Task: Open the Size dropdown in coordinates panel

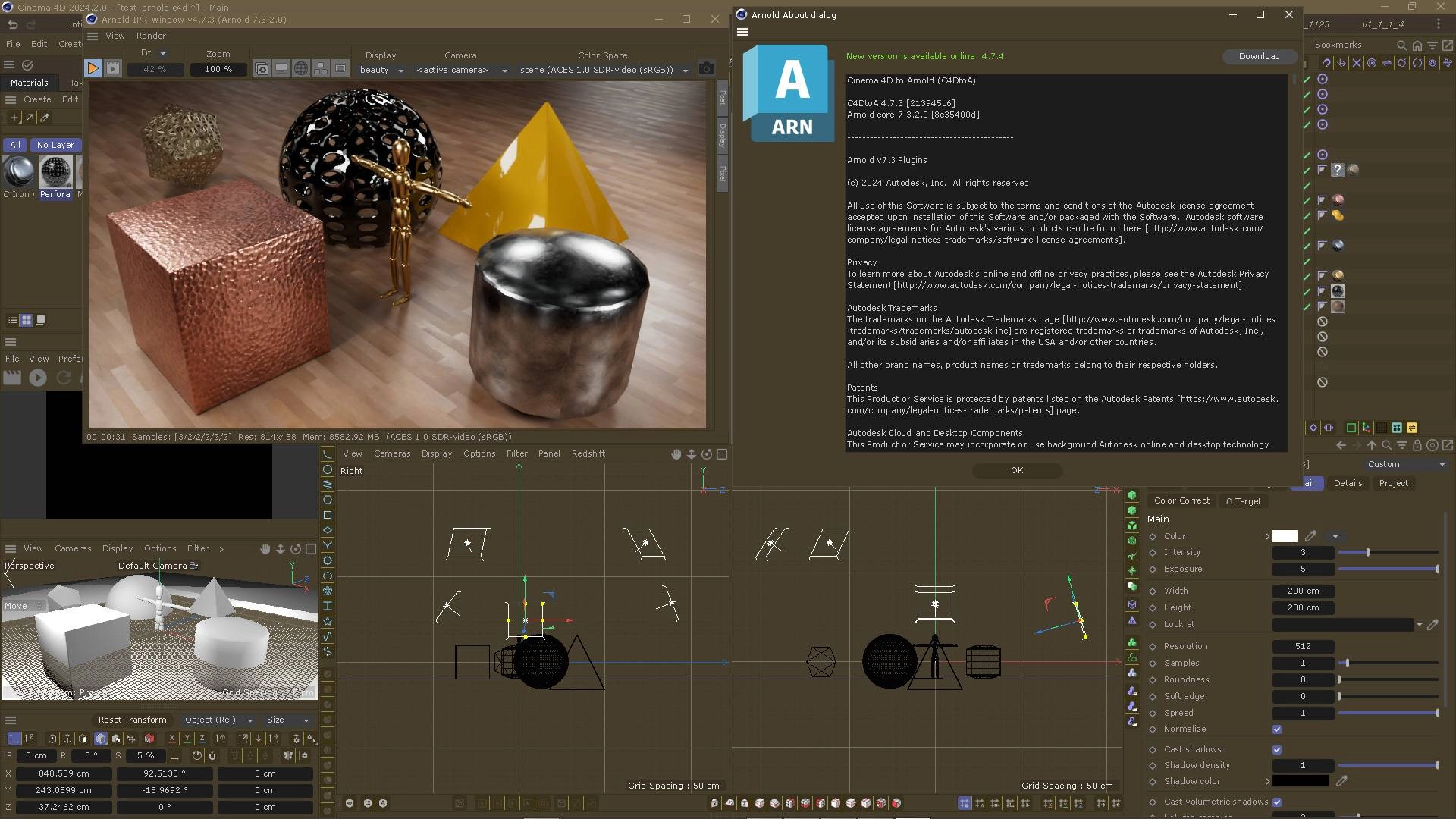Action: (287, 720)
